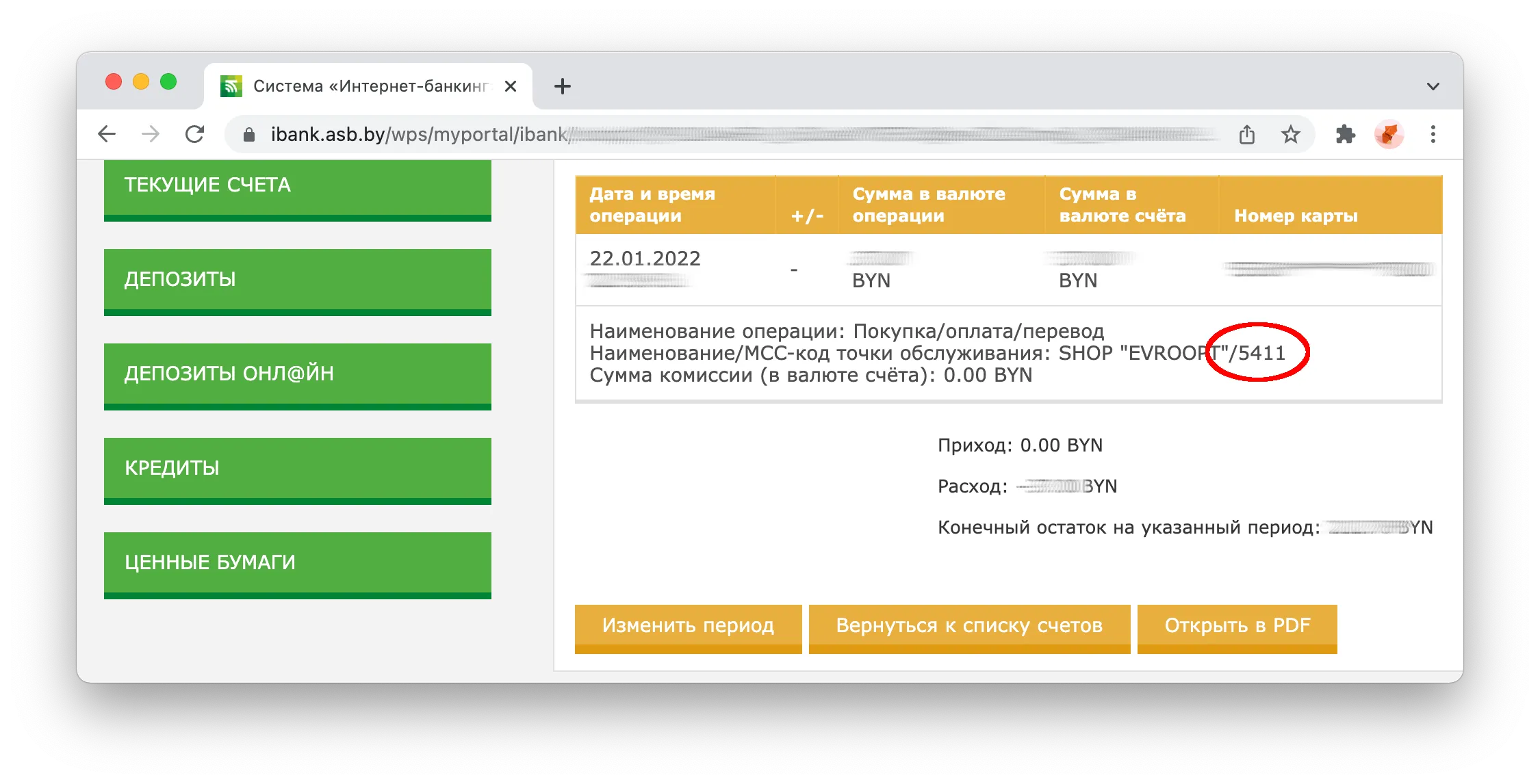This screenshot has height=784, width=1540.
Task: Open ДЕПОЗИТЫ ОНЛ@ЙН section
Action: coord(298,376)
